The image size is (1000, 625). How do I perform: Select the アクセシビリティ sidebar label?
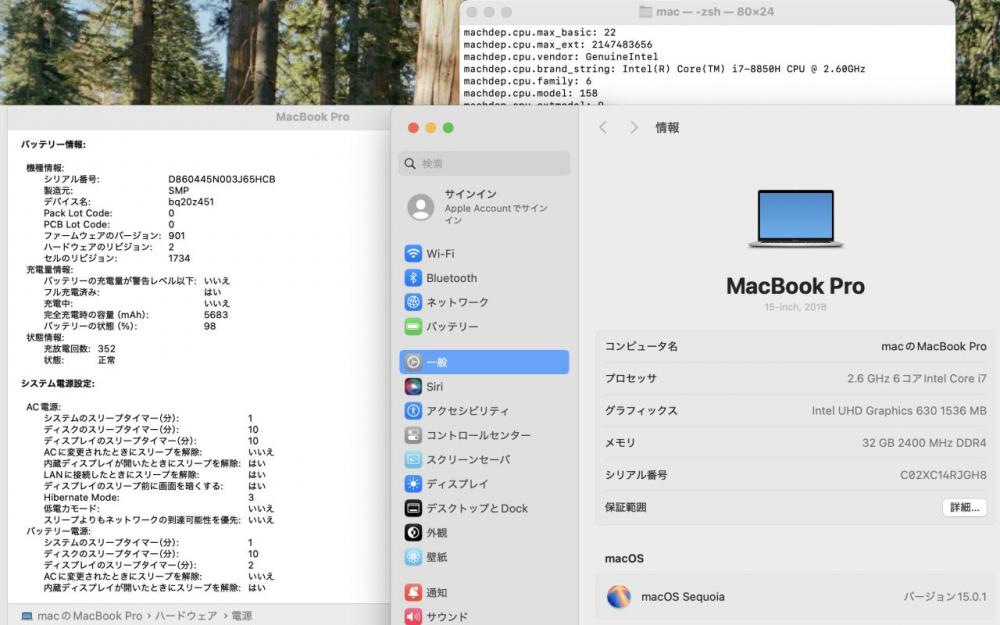pyautogui.click(x=467, y=411)
